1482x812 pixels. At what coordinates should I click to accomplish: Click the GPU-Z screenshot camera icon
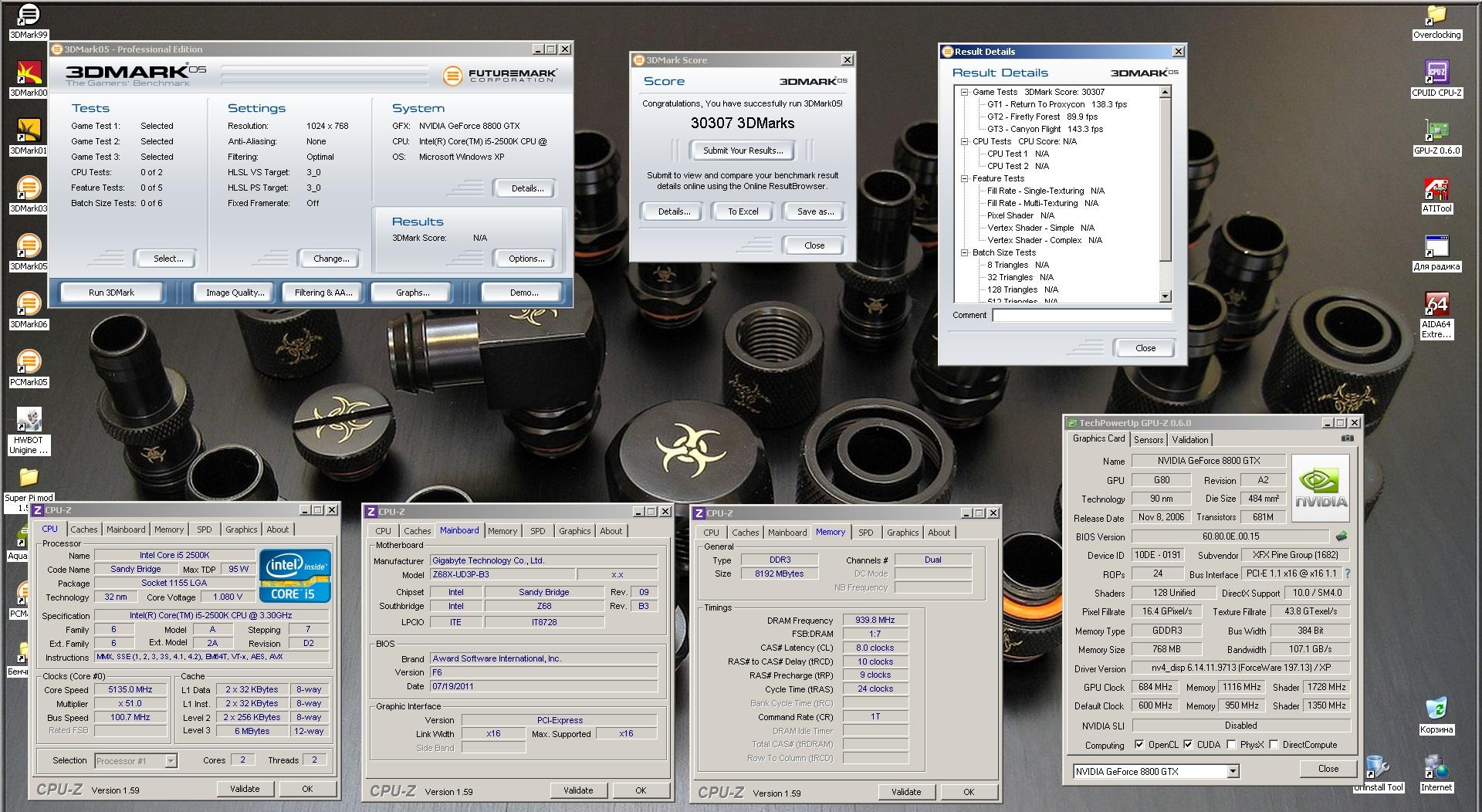(x=1347, y=438)
